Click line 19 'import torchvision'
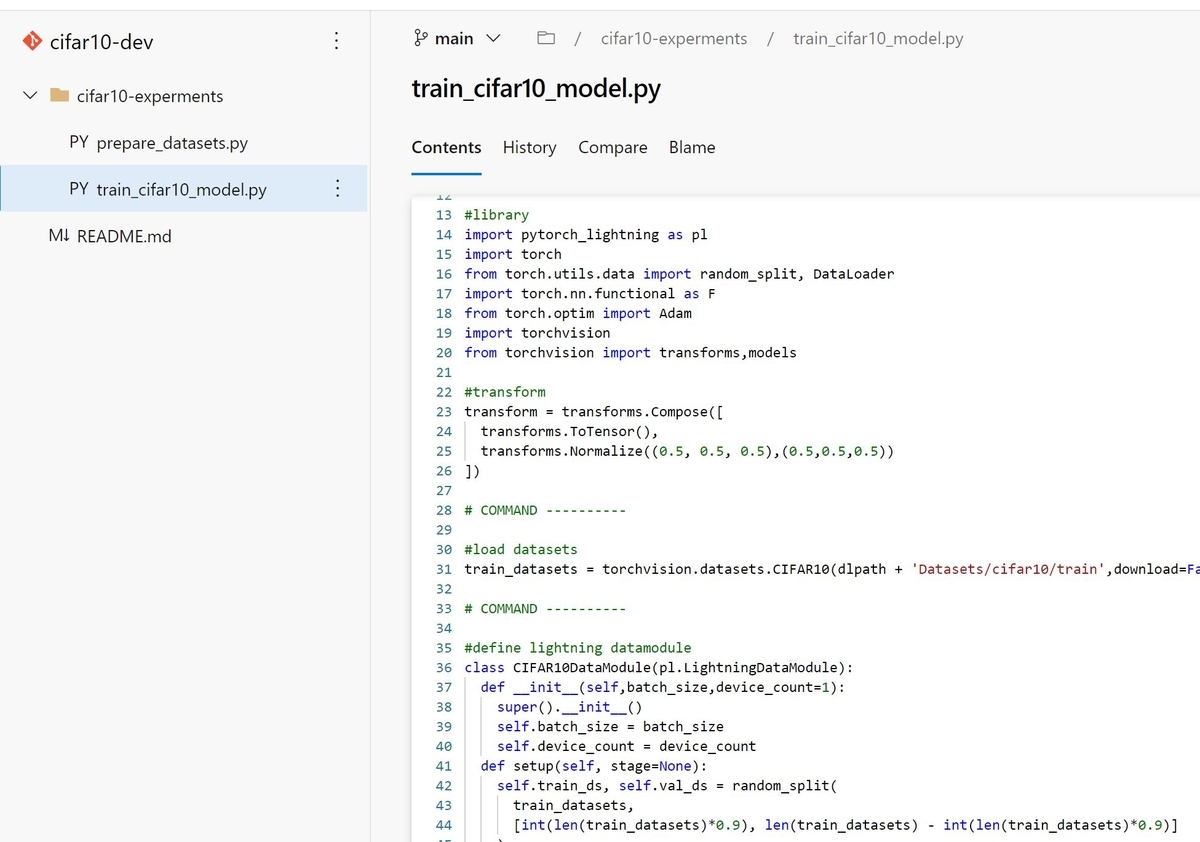 (537, 333)
